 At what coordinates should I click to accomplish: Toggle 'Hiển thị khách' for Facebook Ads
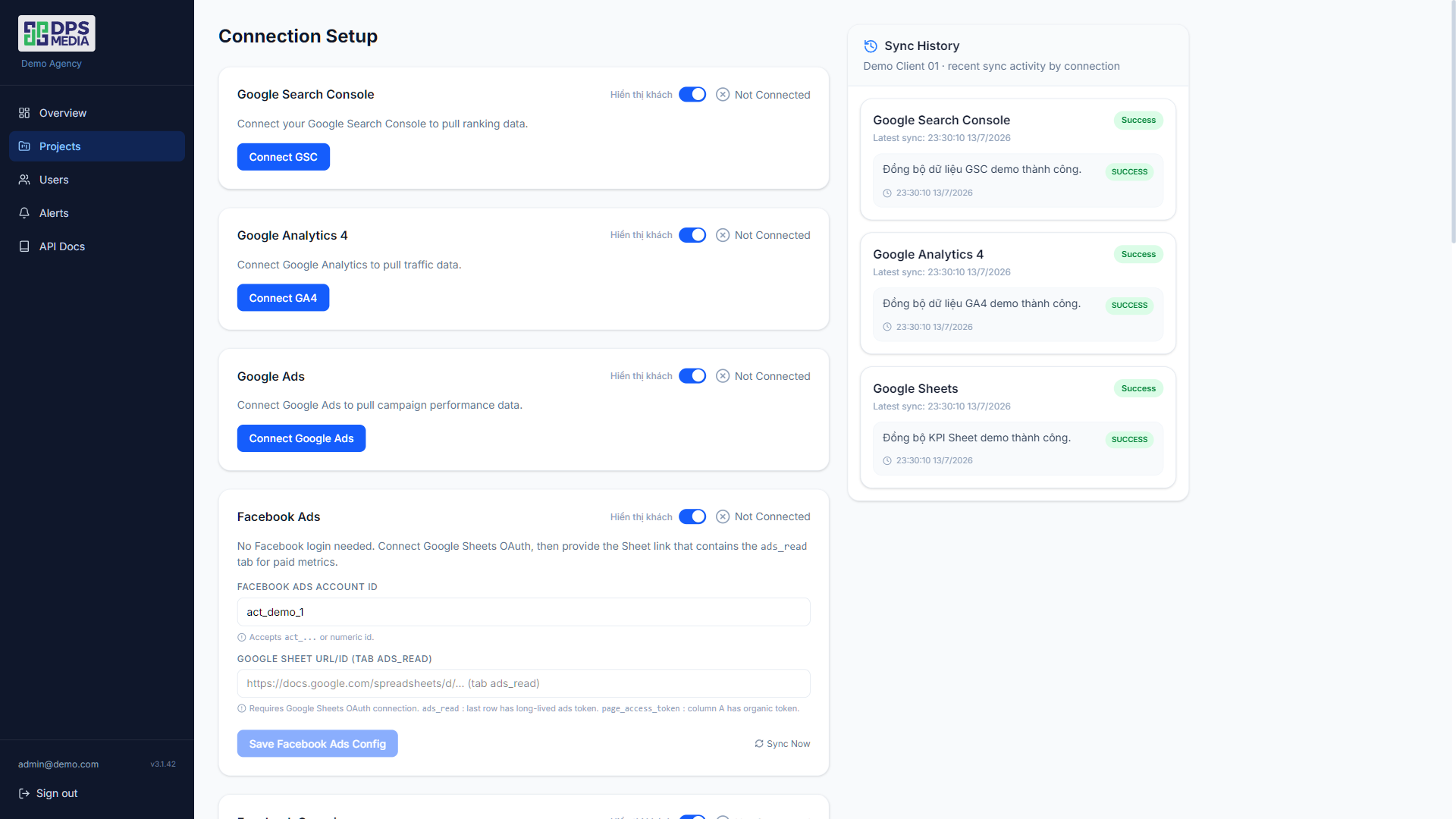tap(692, 516)
